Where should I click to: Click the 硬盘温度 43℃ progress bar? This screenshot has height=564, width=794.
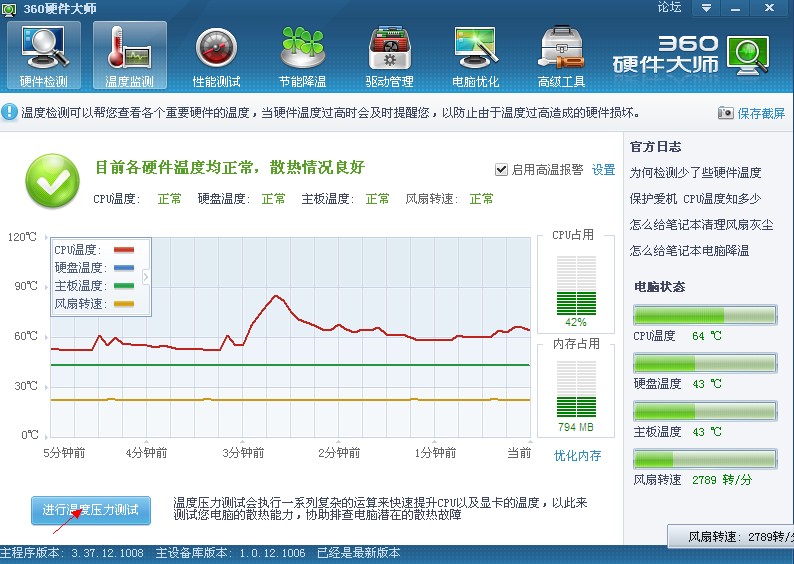click(705, 363)
